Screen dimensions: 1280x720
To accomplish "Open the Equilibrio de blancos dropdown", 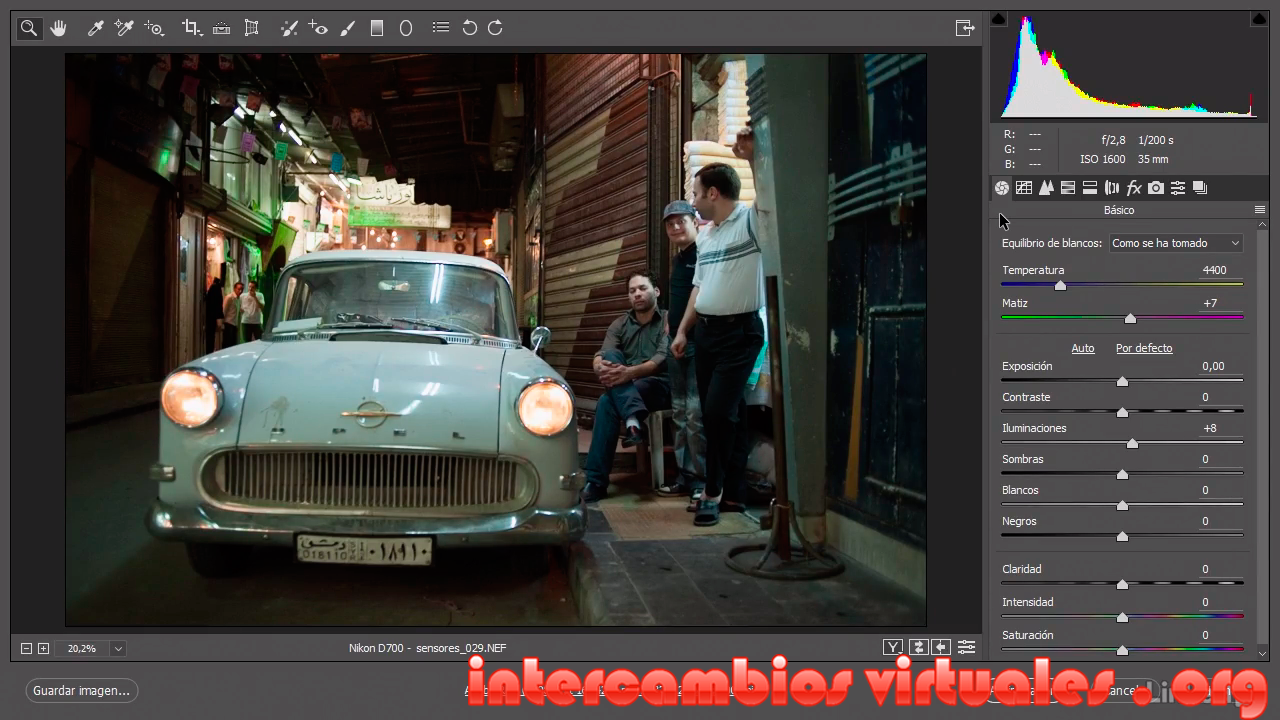I will (x=1176, y=243).
